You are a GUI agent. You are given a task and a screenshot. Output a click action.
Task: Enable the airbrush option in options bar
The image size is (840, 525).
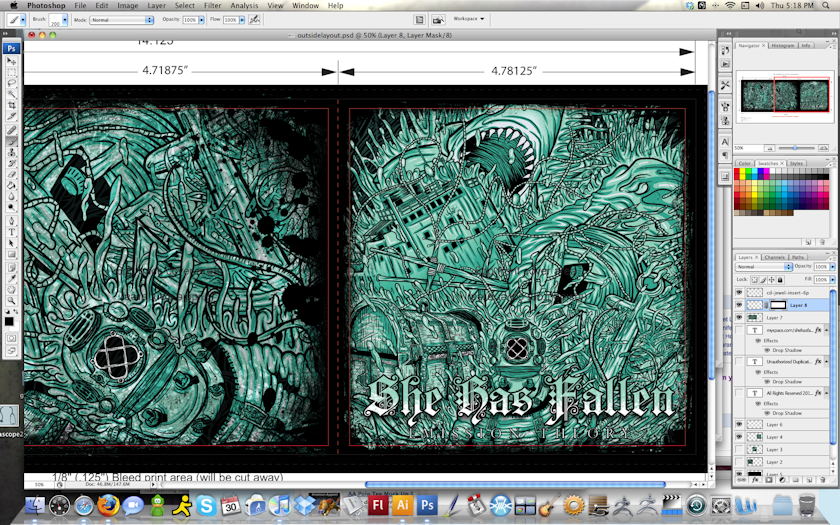pyautogui.click(x=255, y=19)
